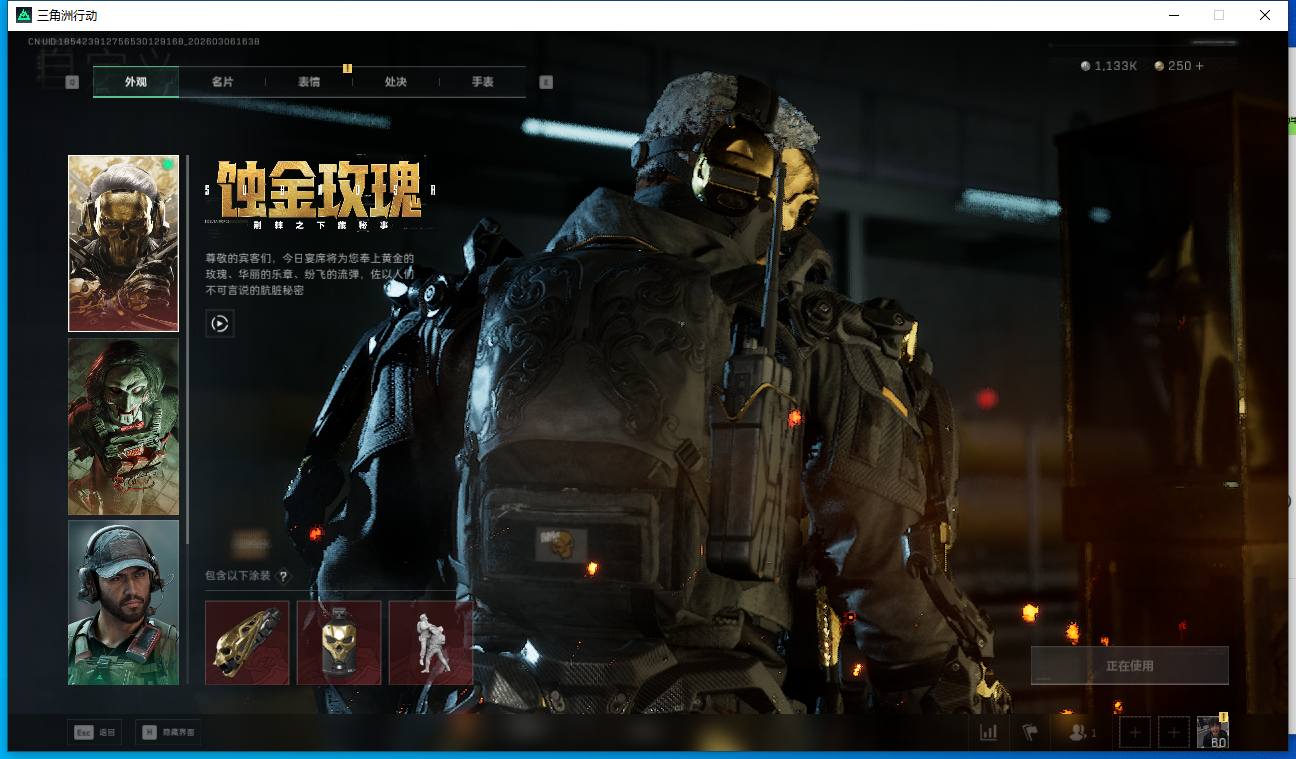This screenshot has height=759, width=1296.
Task: Open the player avatar in bottom corner
Action: point(1213,732)
